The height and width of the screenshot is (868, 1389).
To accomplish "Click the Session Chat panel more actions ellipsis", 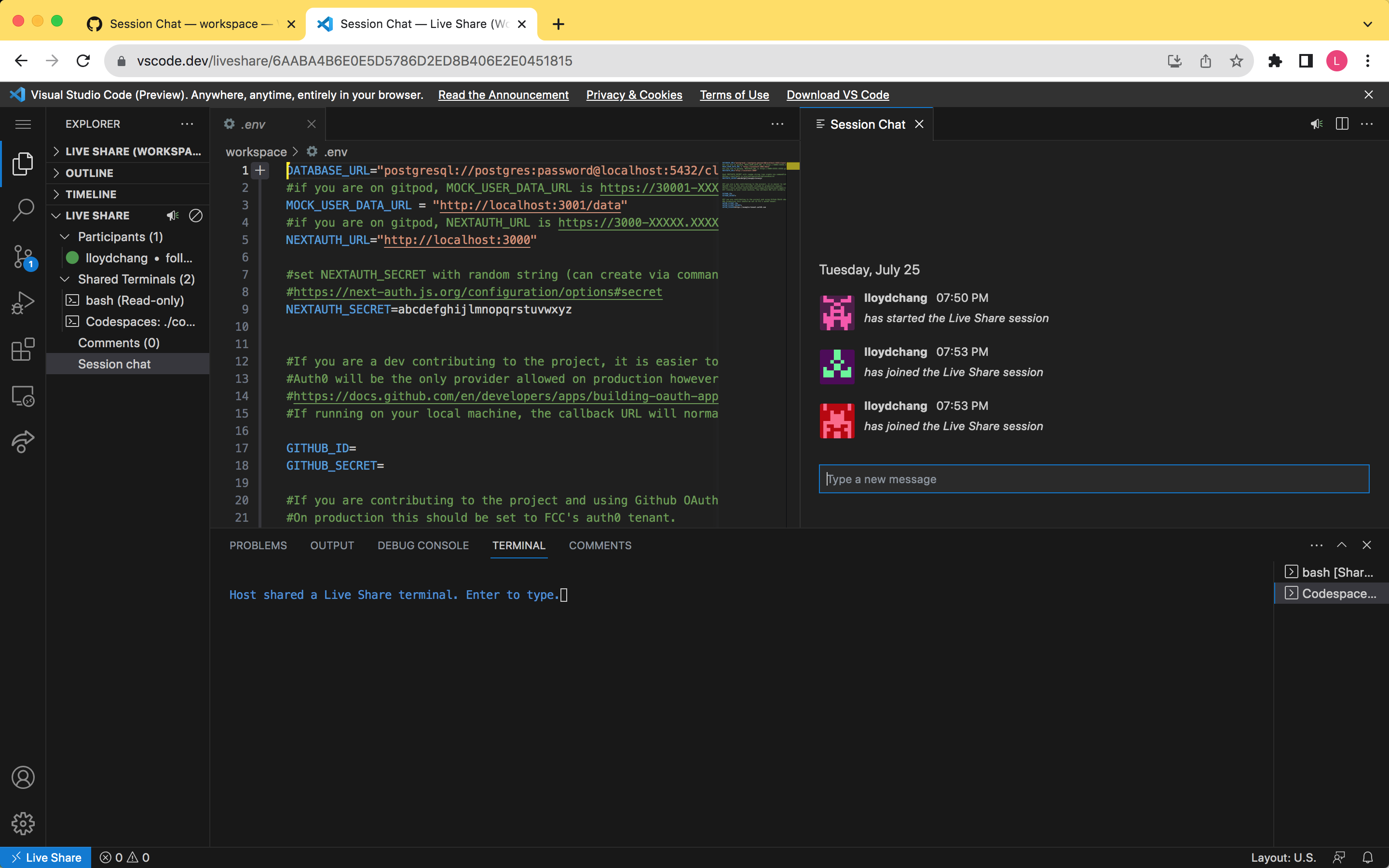I will [1367, 124].
